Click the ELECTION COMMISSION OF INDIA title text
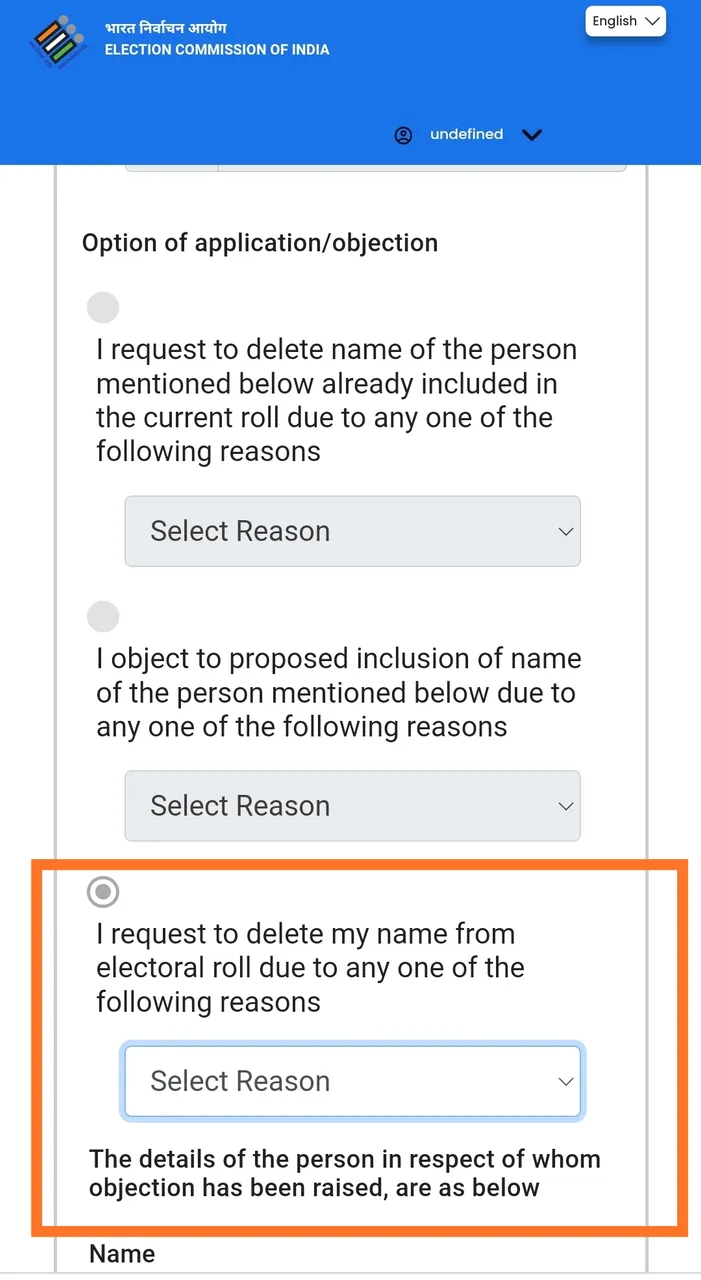701x1280 pixels. click(x=217, y=49)
